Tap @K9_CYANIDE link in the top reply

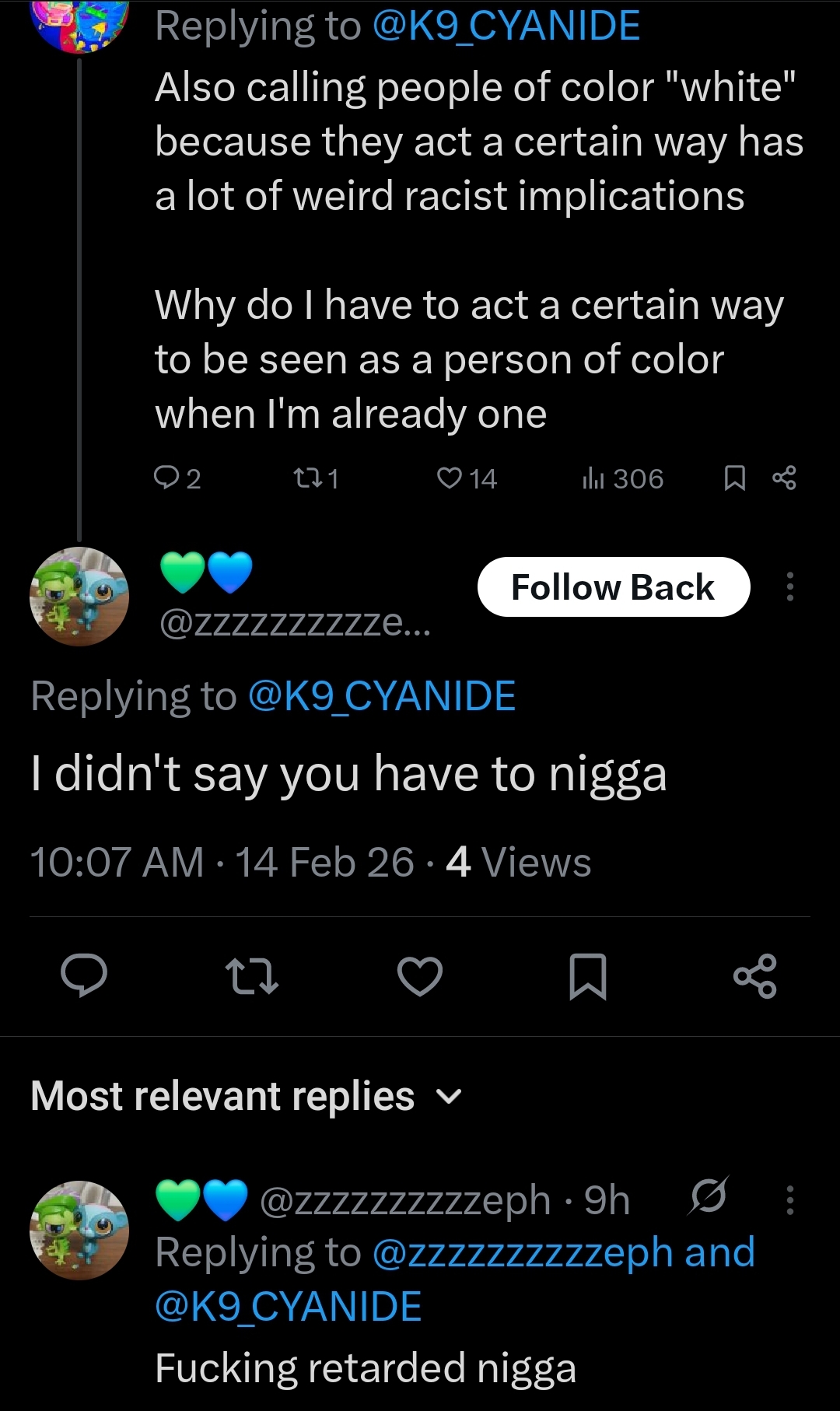point(506,26)
